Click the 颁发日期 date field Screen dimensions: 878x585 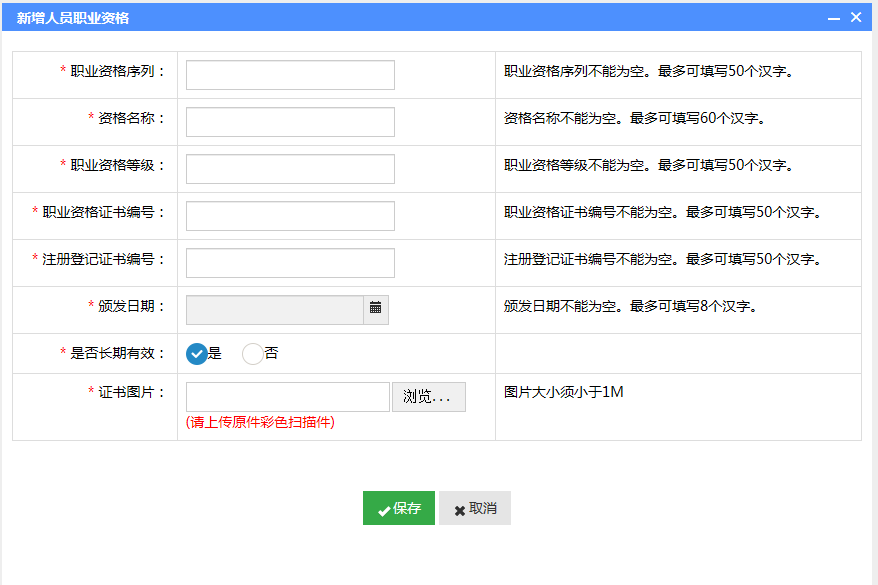[x=275, y=310]
